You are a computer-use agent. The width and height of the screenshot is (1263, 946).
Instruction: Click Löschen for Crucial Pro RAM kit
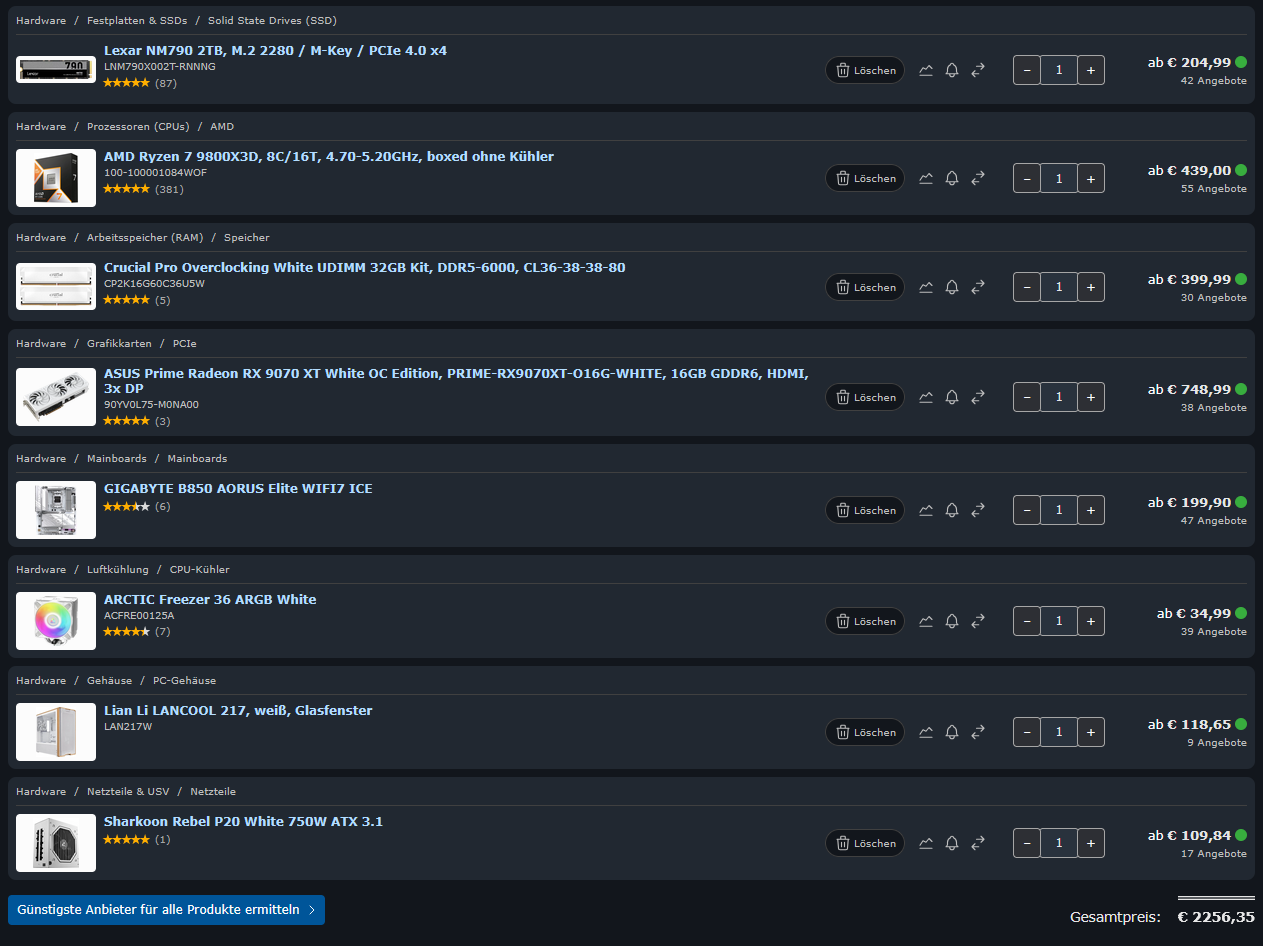pyautogui.click(x=865, y=287)
